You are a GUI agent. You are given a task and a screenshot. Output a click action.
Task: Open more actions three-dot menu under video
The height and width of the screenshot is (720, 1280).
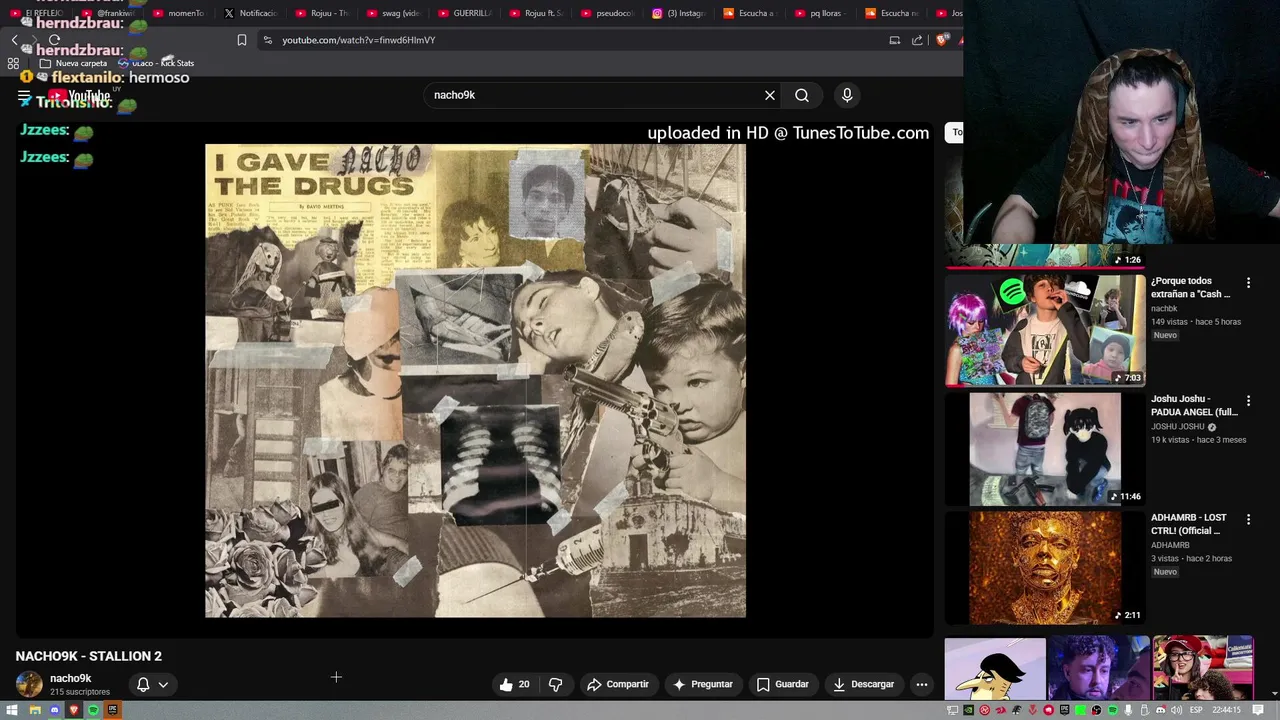tap(922, 684)
